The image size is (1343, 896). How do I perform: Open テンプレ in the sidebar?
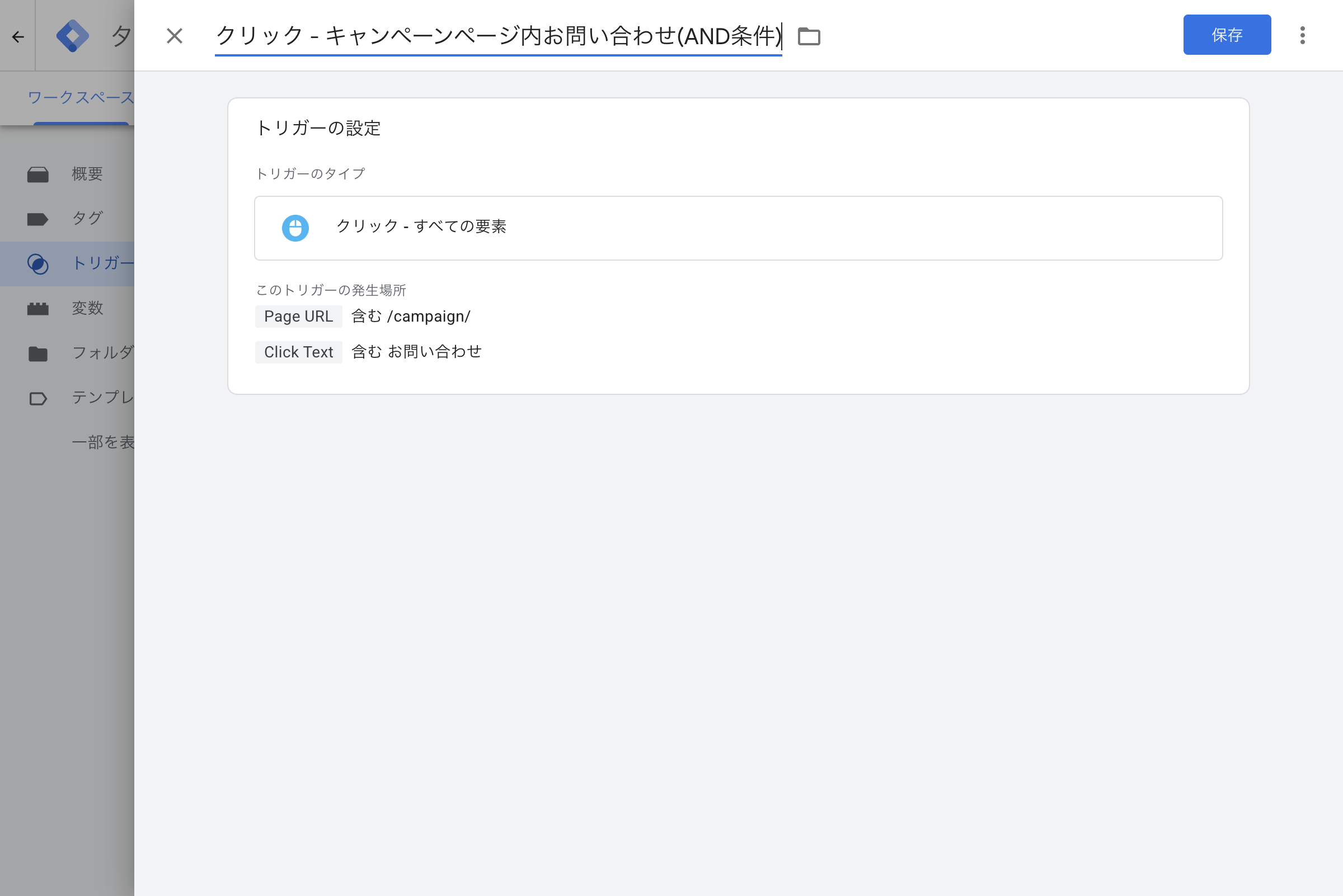coord(103,397)
